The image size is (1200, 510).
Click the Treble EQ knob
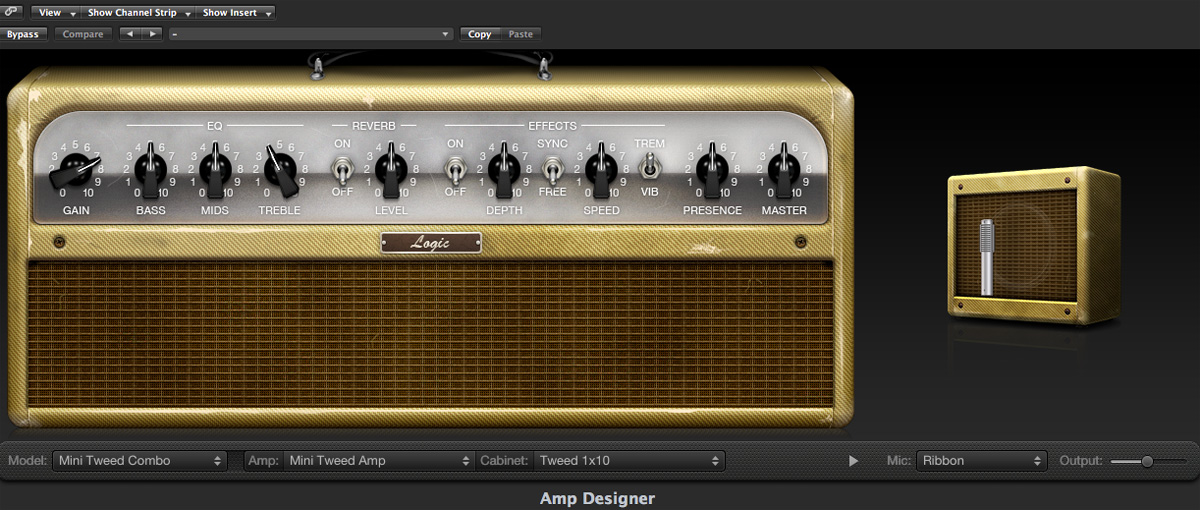(x=281, y=171)
